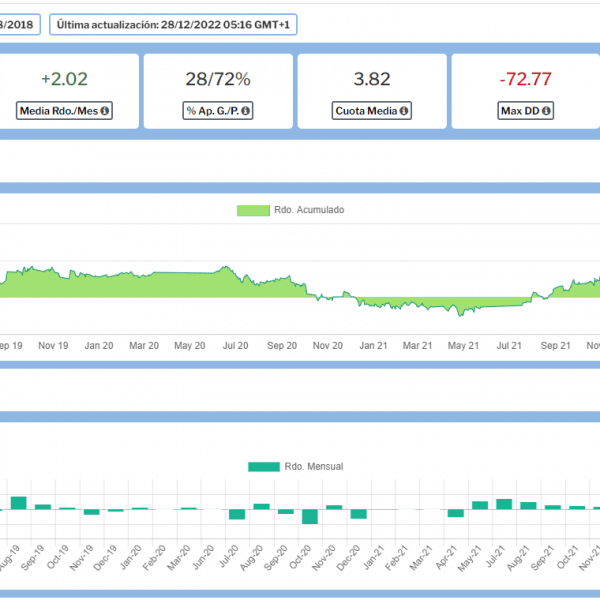Click the Dec-20 negative monthly bar
600x600 pixels.
[359, 514]
